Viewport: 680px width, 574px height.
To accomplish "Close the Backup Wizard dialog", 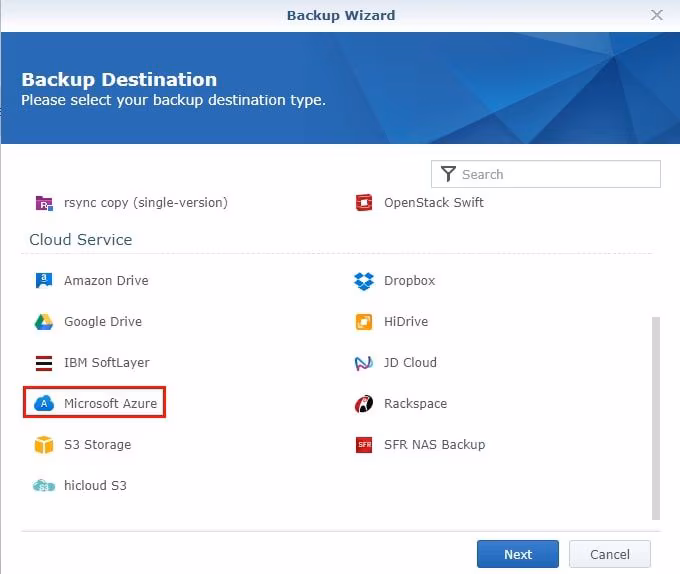I will (657, 15).
